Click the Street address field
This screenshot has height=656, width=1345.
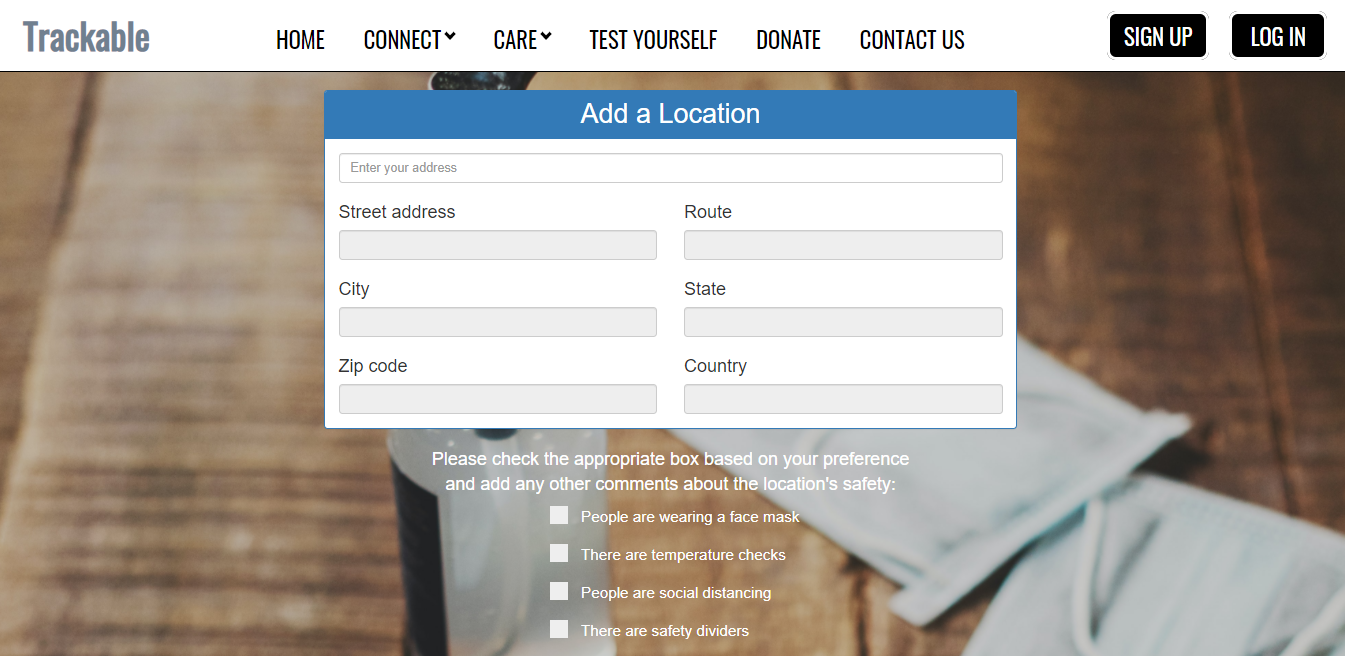(x=498, y=245)
